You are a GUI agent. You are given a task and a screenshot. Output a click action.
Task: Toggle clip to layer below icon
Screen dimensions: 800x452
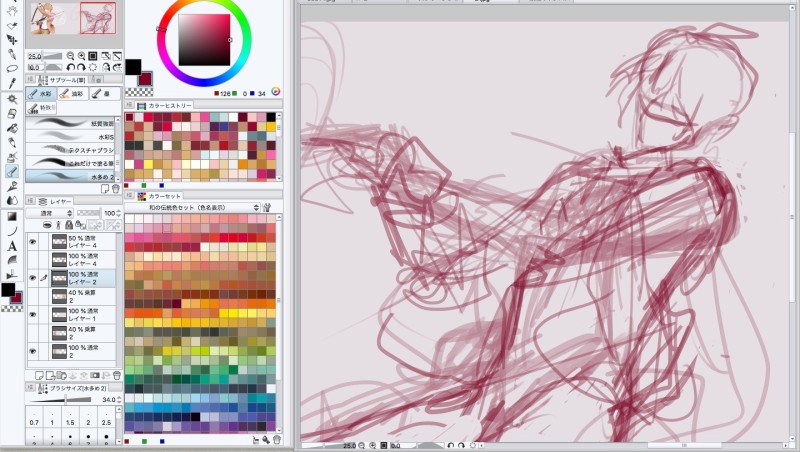tap(47, 224)
